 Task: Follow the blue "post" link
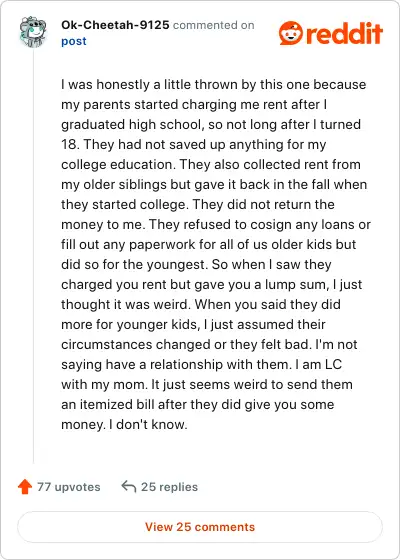(x=74, y=41)
